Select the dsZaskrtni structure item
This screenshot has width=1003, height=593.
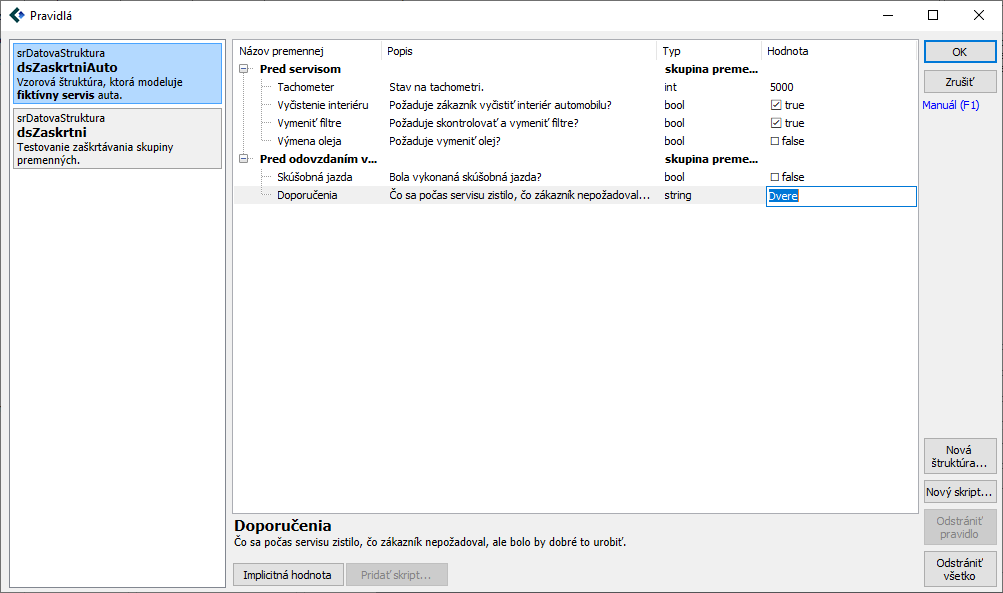(x=118, y=138)
